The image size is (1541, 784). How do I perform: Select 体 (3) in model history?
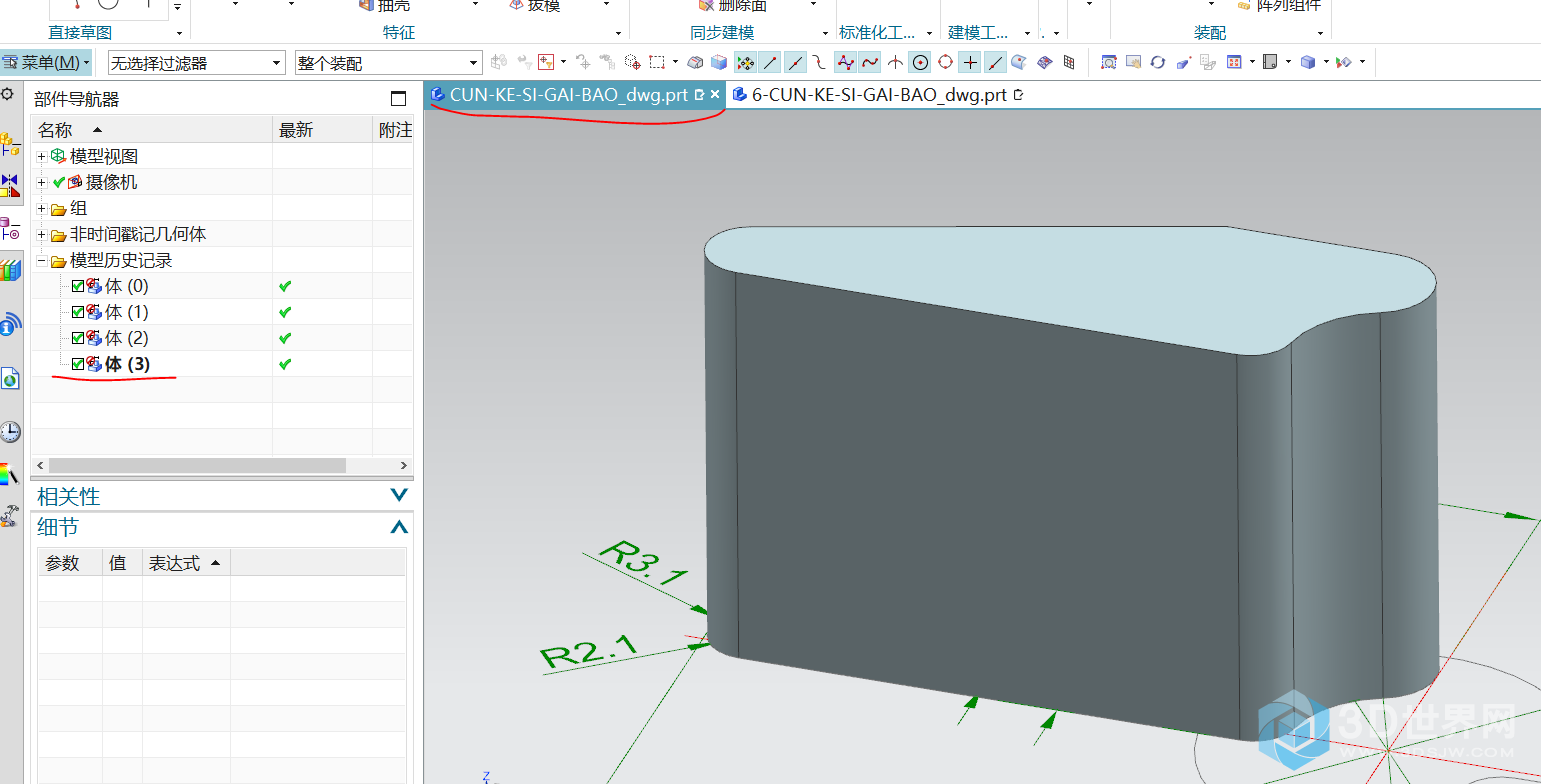click(128, 364)
